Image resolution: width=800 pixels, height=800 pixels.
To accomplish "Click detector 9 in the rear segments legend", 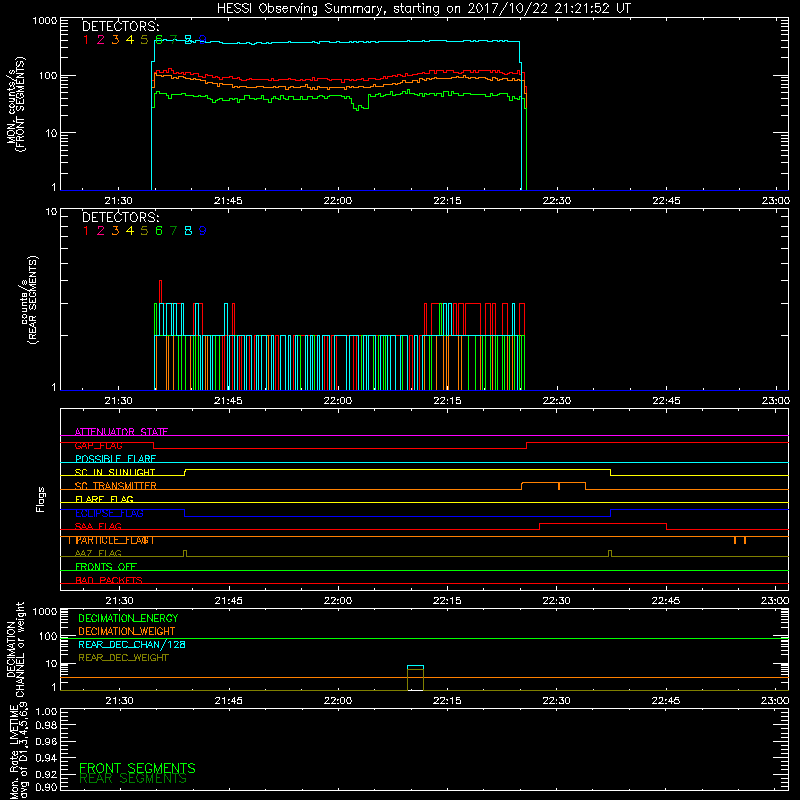I will pos(203,231).
